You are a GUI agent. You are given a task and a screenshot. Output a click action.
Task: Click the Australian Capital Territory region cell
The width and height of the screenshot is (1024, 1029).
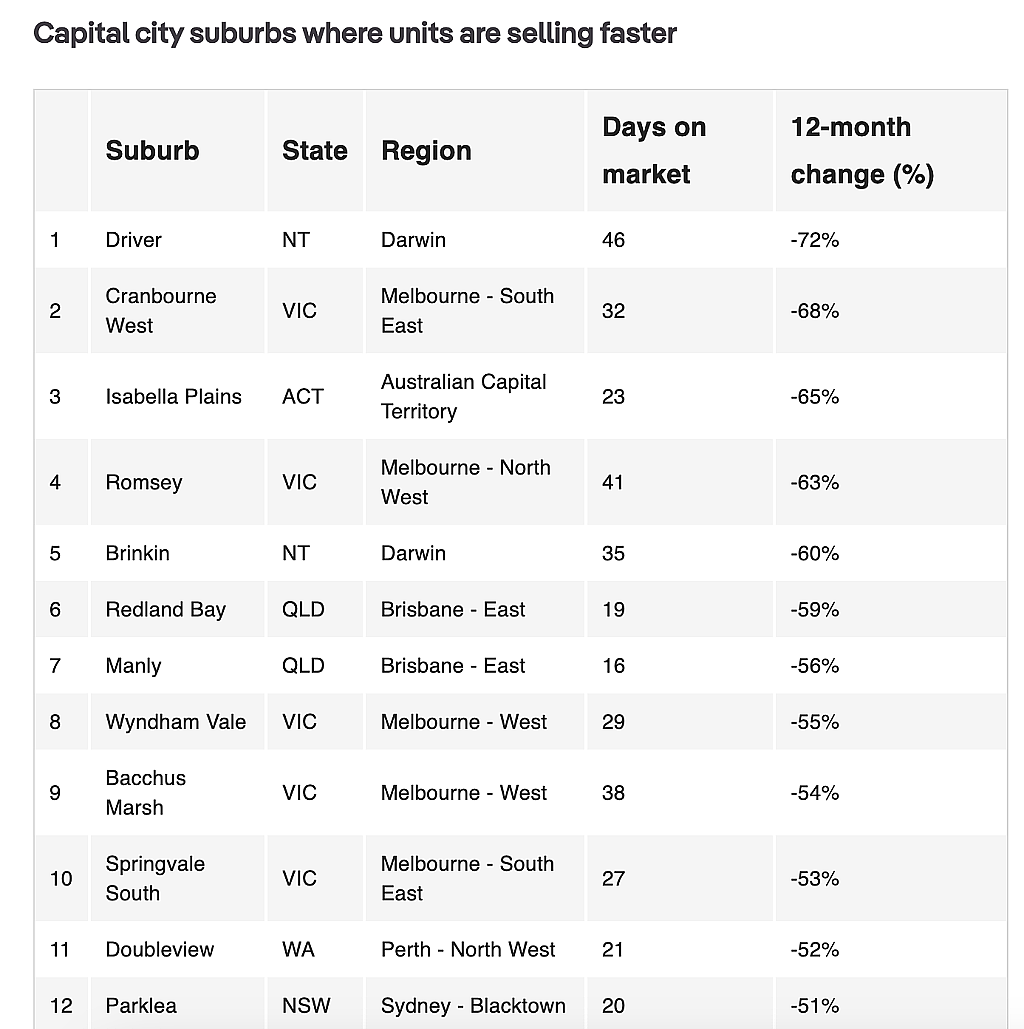click(x=475, y=396)
